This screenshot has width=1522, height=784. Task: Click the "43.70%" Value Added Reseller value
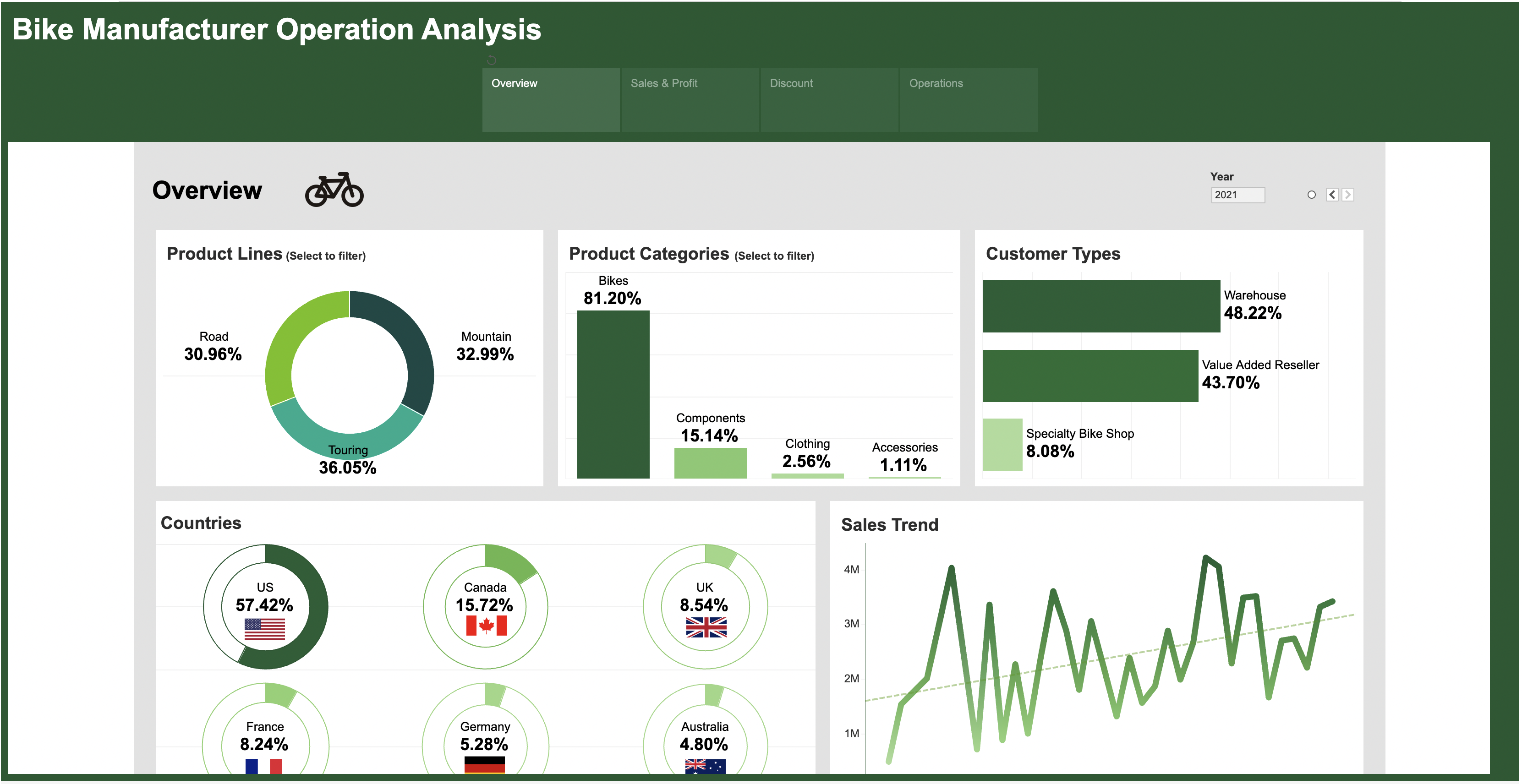pos(1231,382)
